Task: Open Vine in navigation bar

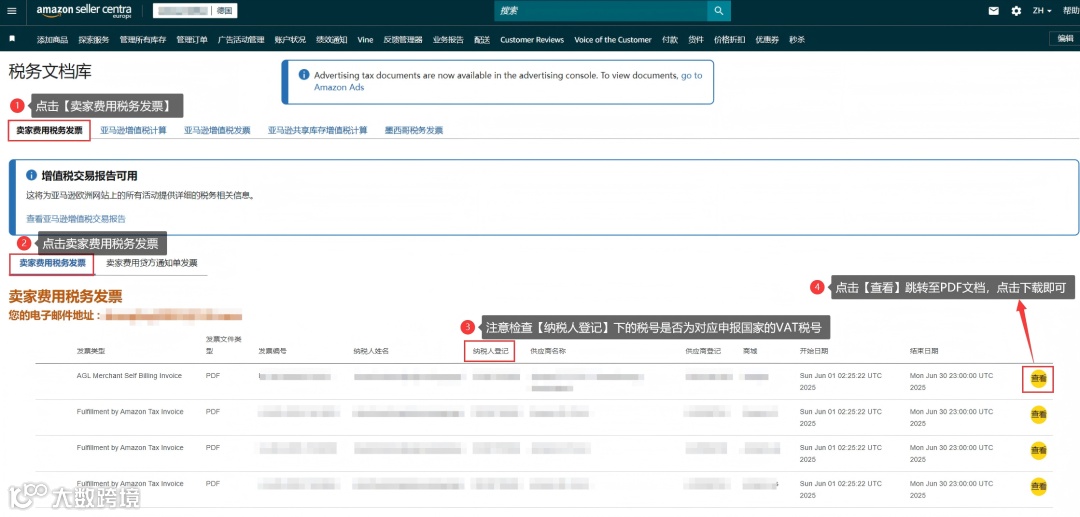Action: coord(365,40)
